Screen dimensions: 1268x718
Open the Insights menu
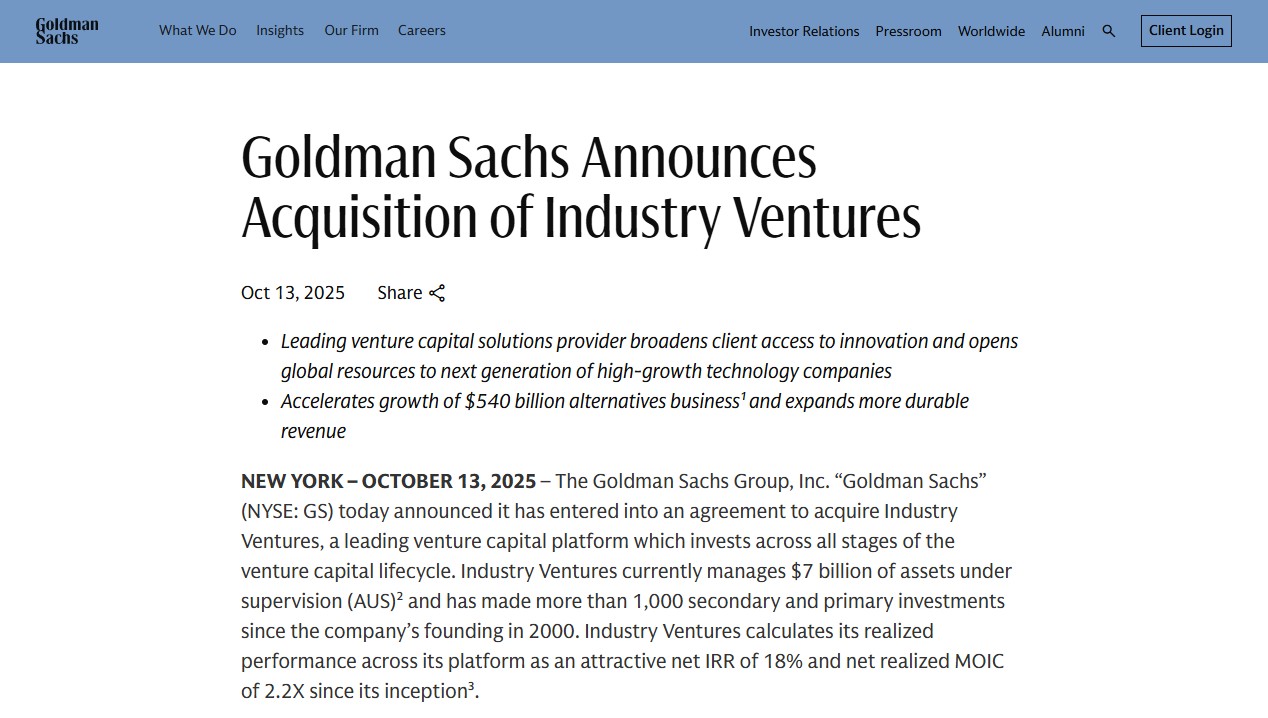point(280,31)
